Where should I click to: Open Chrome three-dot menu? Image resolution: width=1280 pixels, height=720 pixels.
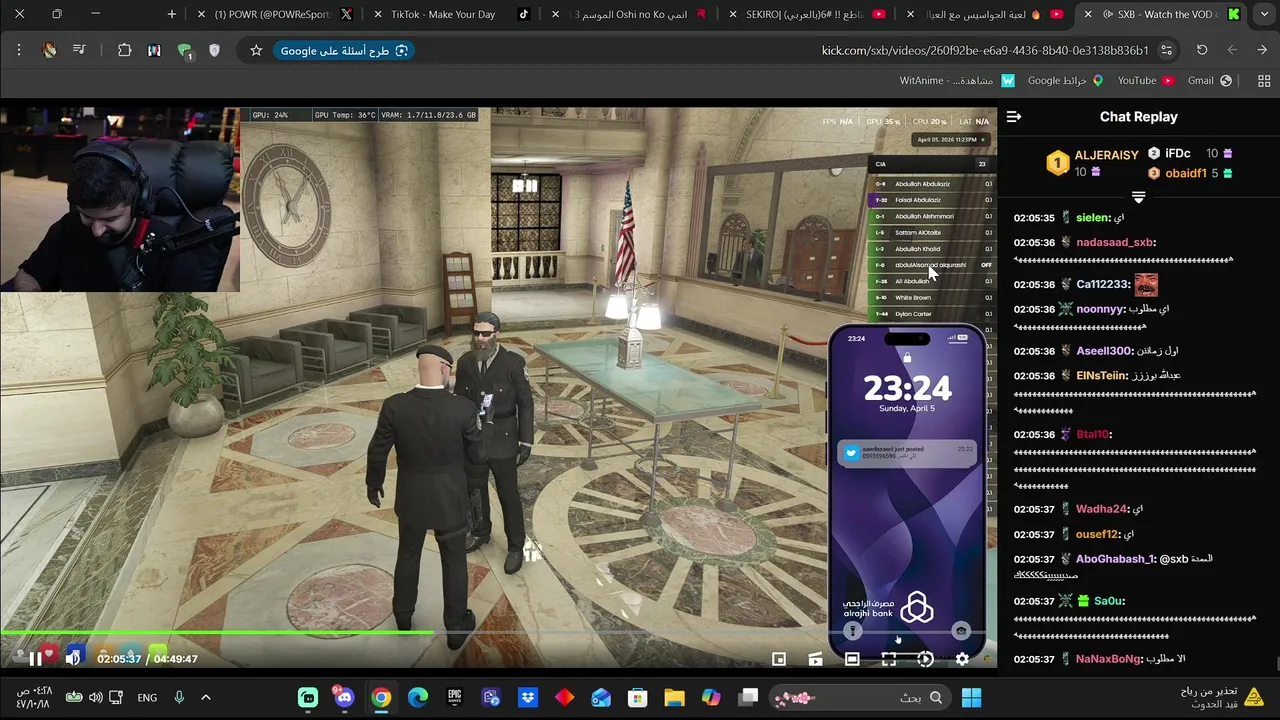coord(19,50)
